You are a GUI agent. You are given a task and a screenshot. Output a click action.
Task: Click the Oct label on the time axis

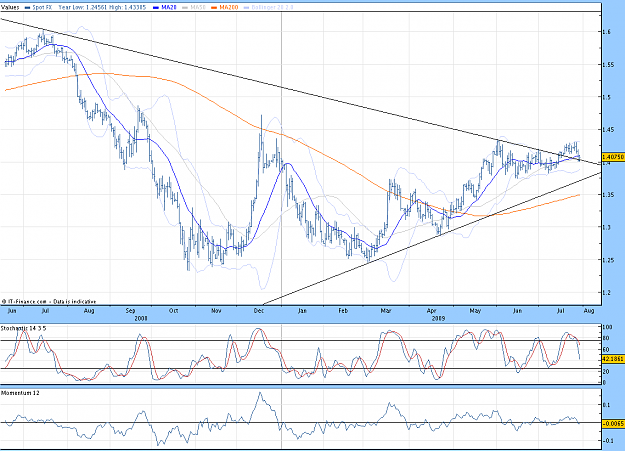[173, 311]
